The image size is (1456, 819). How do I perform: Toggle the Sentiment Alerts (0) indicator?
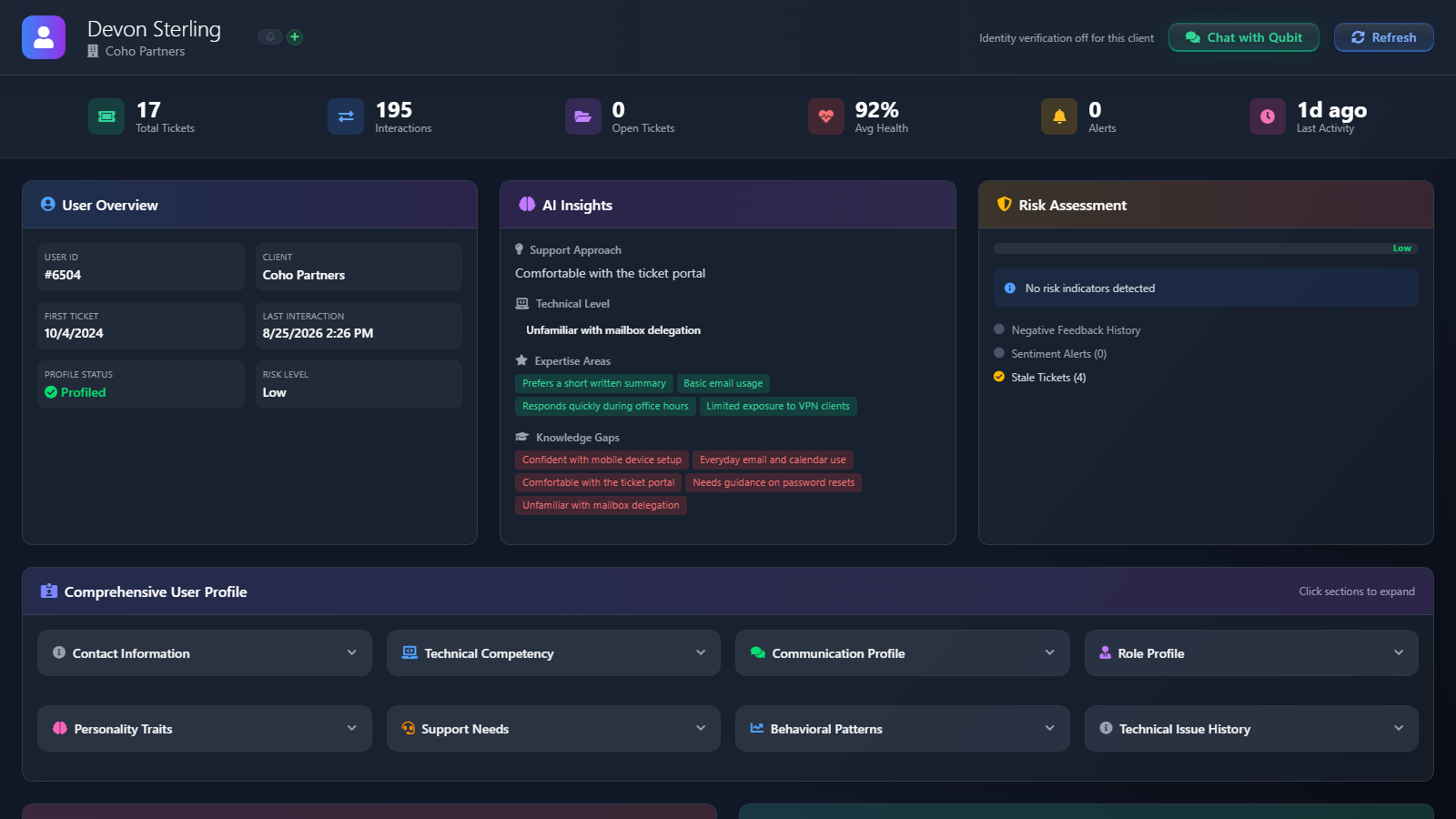click(x=999, y=353)
